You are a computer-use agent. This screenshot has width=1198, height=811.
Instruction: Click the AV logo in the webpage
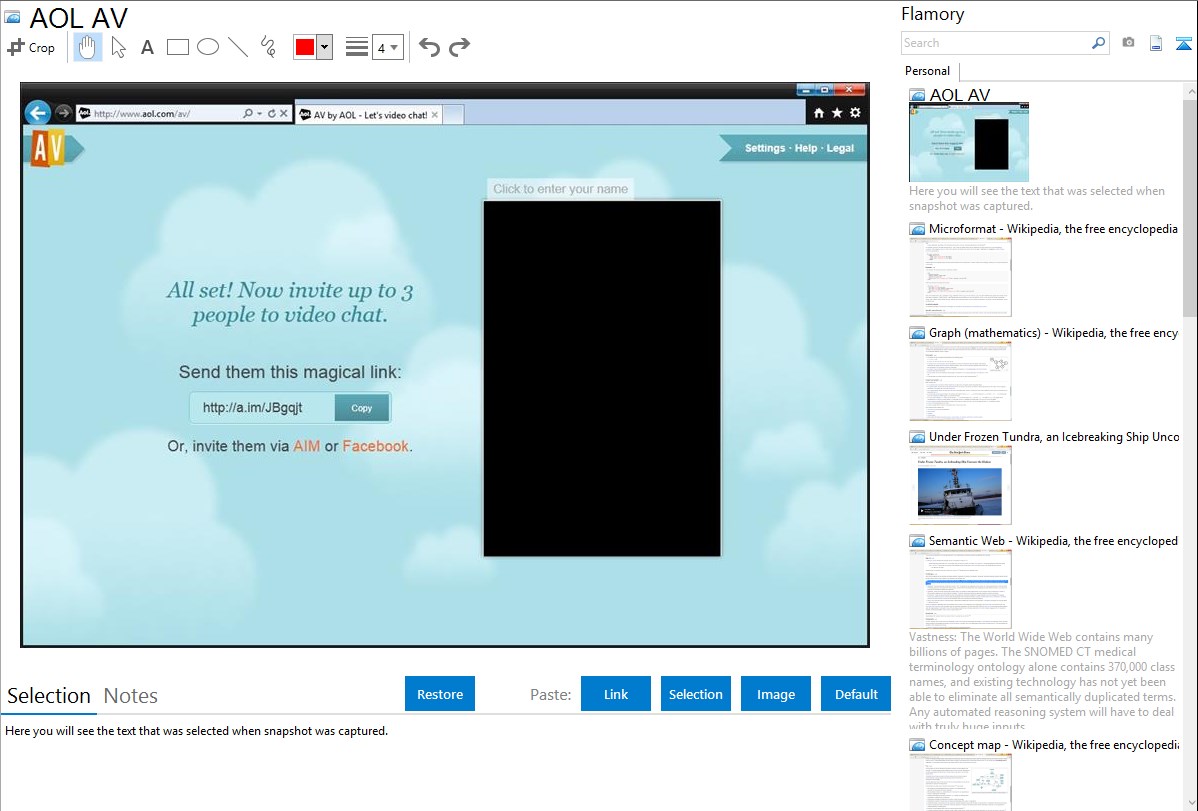coord(49,148)
